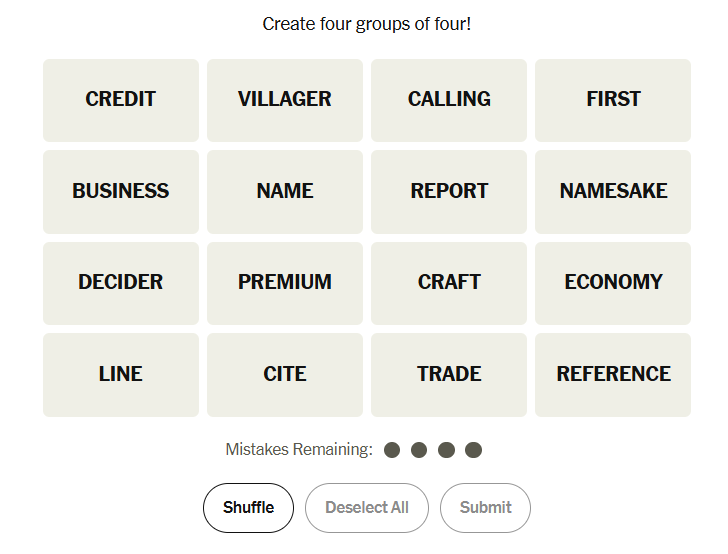Click the Submit button
The height and width of the screenshot is (554, 728).
tap(485, 508)
